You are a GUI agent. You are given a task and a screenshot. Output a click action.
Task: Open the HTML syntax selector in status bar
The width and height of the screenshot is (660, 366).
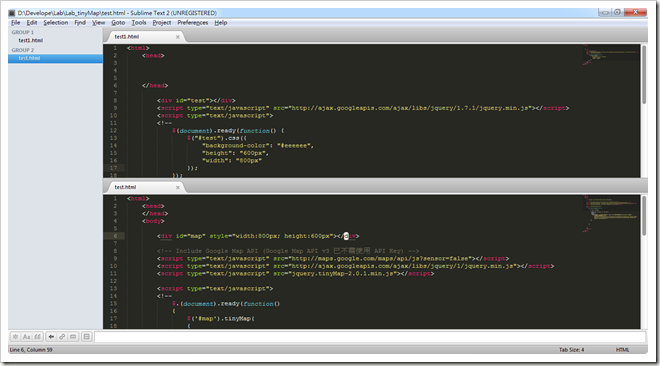tap(623, 350)
